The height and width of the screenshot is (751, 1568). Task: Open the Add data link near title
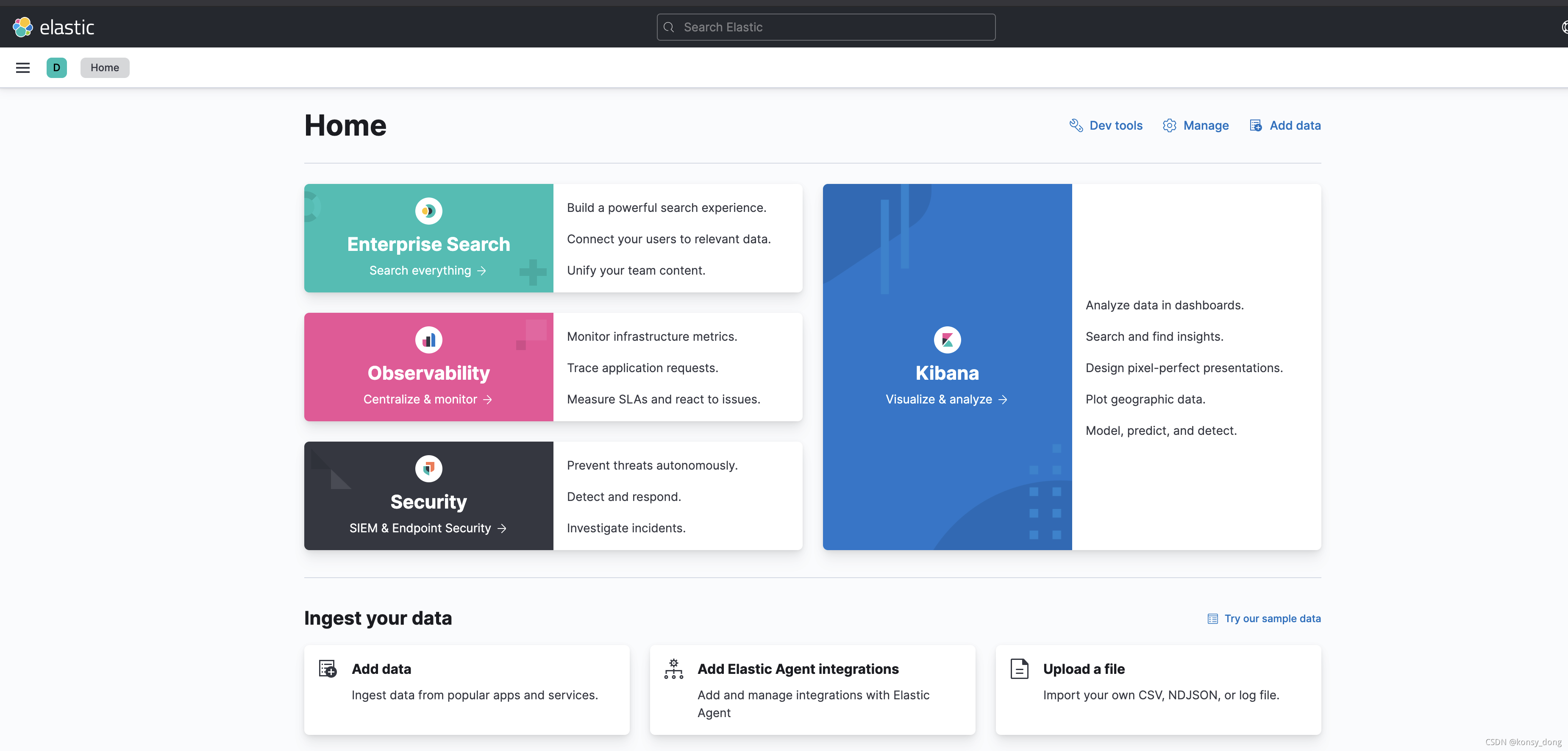pyautogui.click(x=1295, y=125)
